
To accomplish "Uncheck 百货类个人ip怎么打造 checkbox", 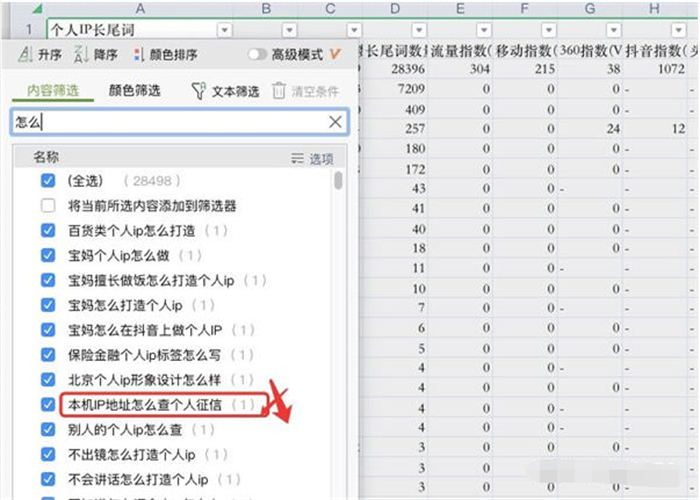I will tap(48, 230).
